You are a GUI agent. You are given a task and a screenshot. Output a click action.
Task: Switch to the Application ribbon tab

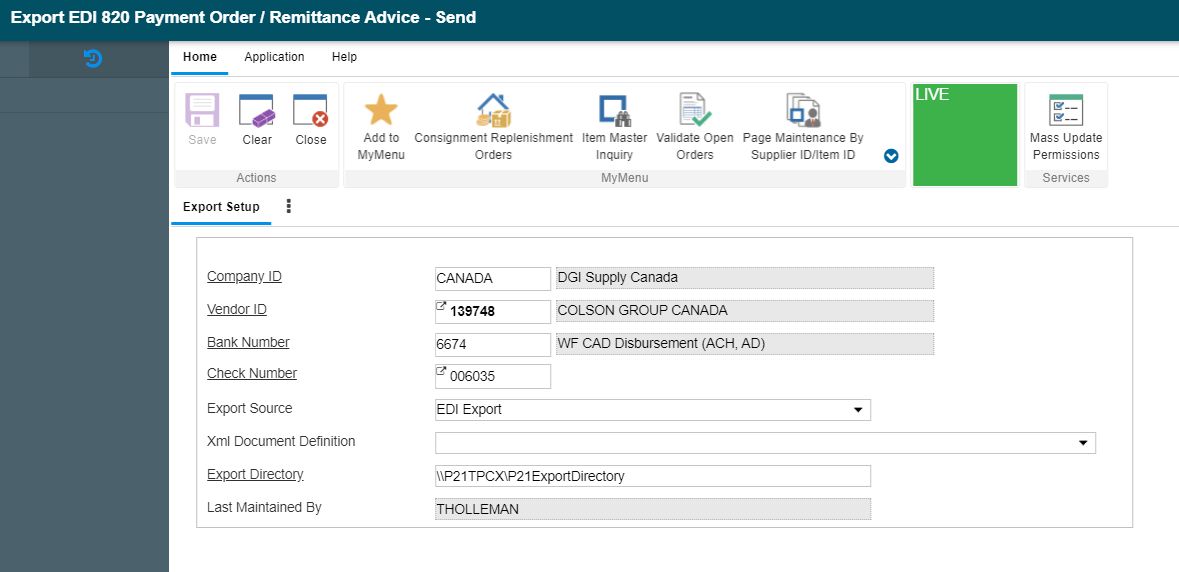pos(274,57)
